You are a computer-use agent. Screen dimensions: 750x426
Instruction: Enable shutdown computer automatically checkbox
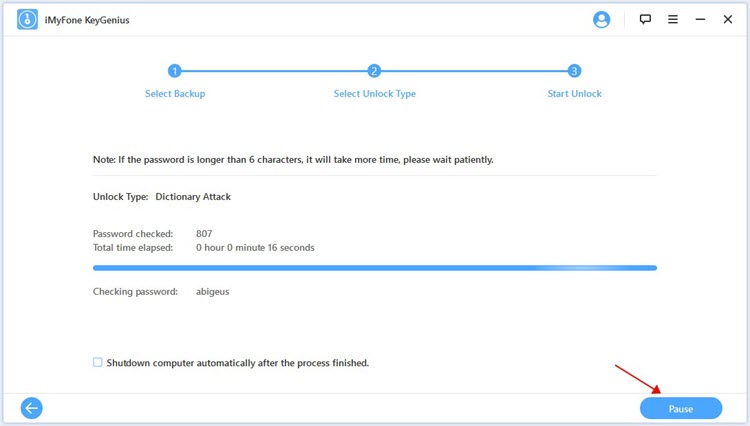98,362
